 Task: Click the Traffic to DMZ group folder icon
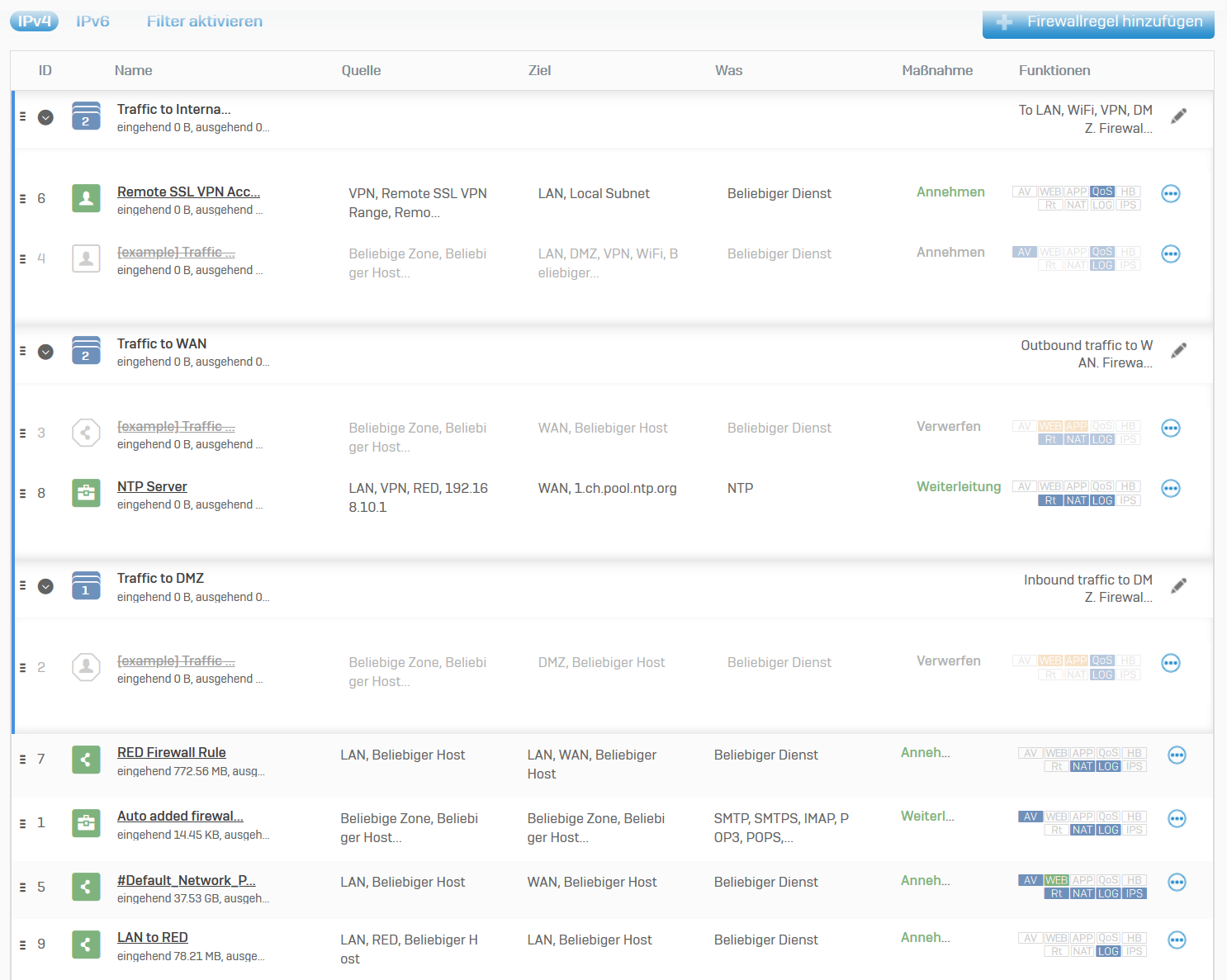[86, 585]
